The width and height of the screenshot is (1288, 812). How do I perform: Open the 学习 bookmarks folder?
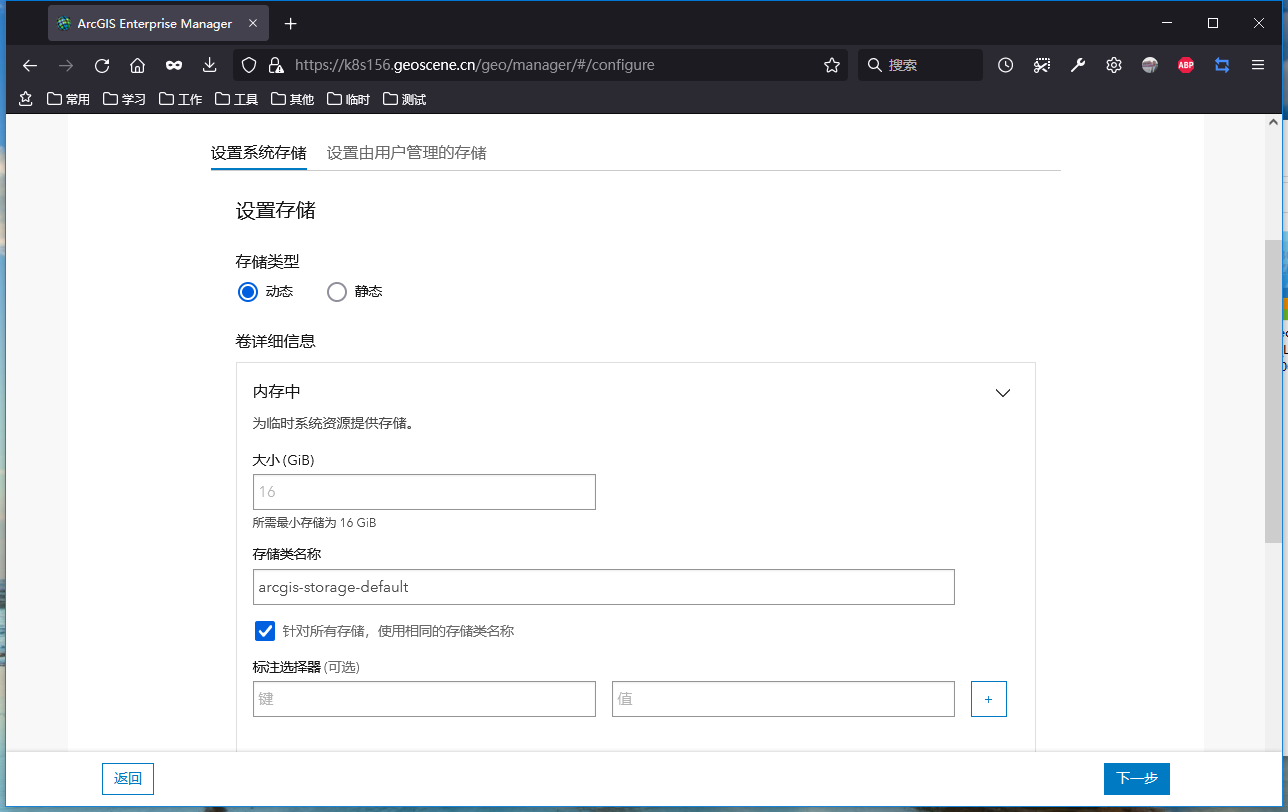pos(125,99)
